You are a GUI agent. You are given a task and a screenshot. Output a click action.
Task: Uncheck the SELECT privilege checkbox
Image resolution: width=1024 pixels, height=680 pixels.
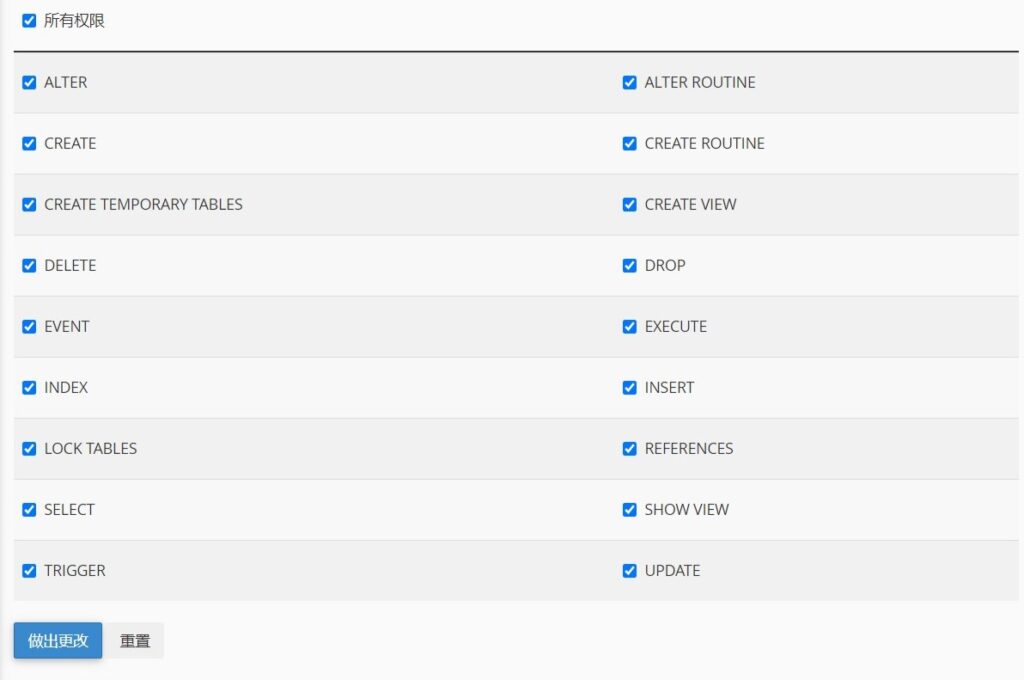(x=29, y=509)
